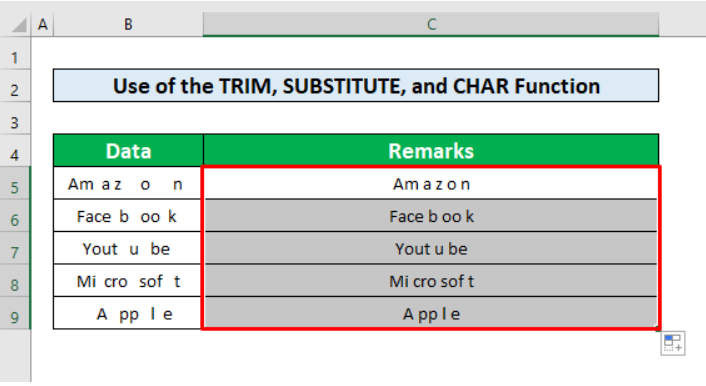This screenshot has width=706, height=386.
Task: Click the title cell about TRIM, SUBSTITUTE, CHAR
Action: [x=356, y=86]
